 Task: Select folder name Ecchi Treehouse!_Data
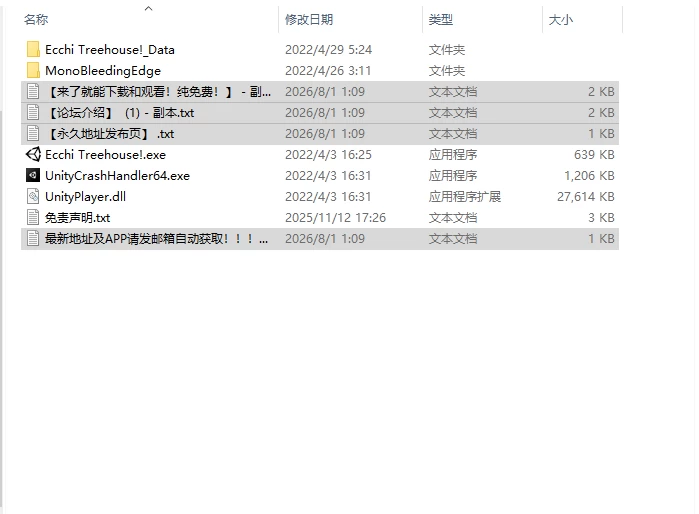pos(110,49)
